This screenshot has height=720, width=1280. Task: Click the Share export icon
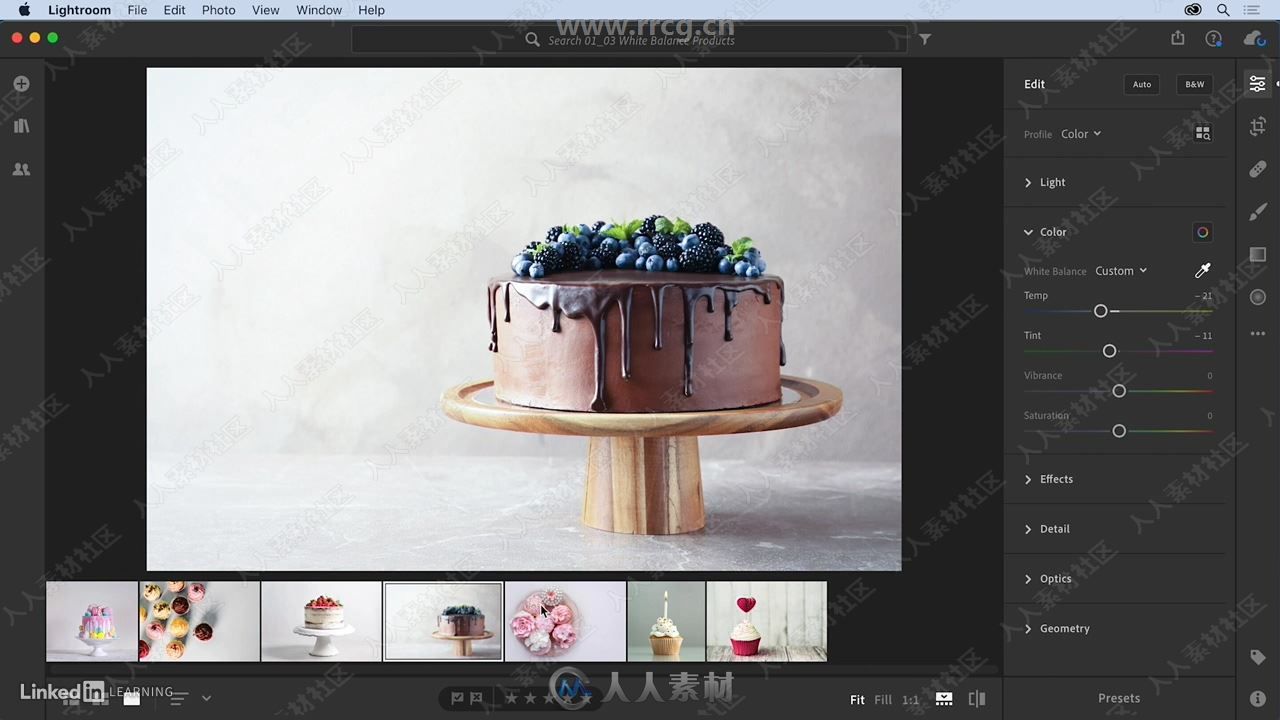[x=1178, y=38]
